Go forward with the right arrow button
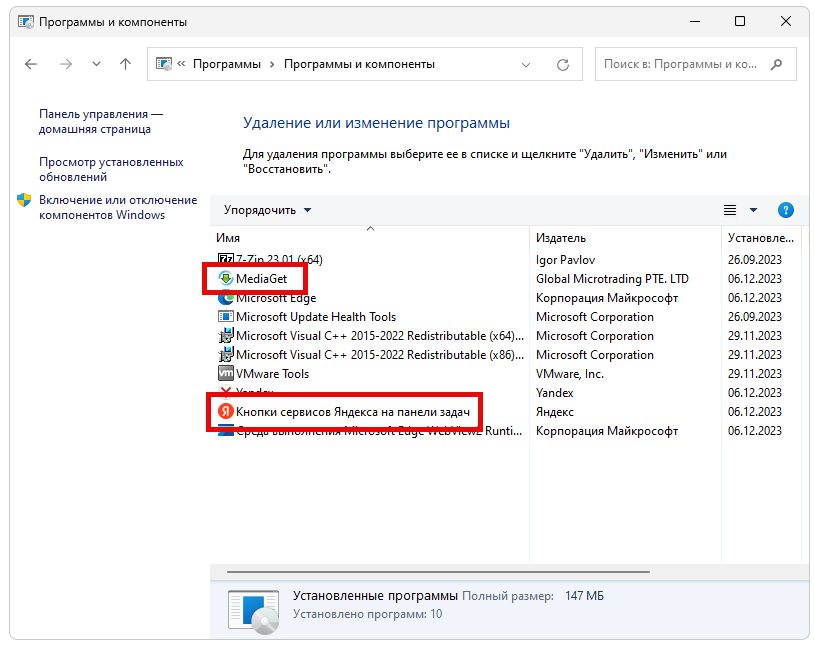This screenshot has width=814, height=645. [66, 64]
